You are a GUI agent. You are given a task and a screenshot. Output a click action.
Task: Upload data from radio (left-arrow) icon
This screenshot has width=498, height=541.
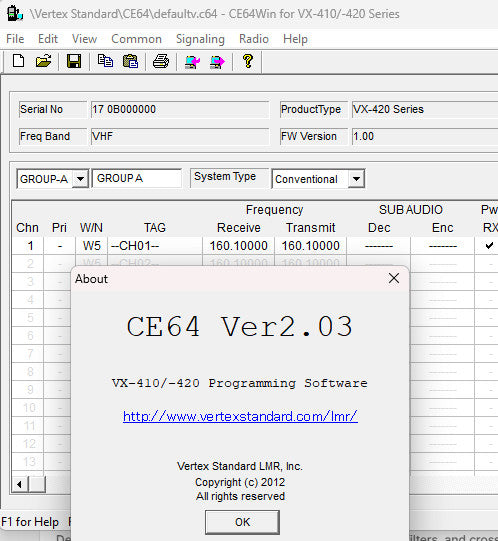point(192,62)
